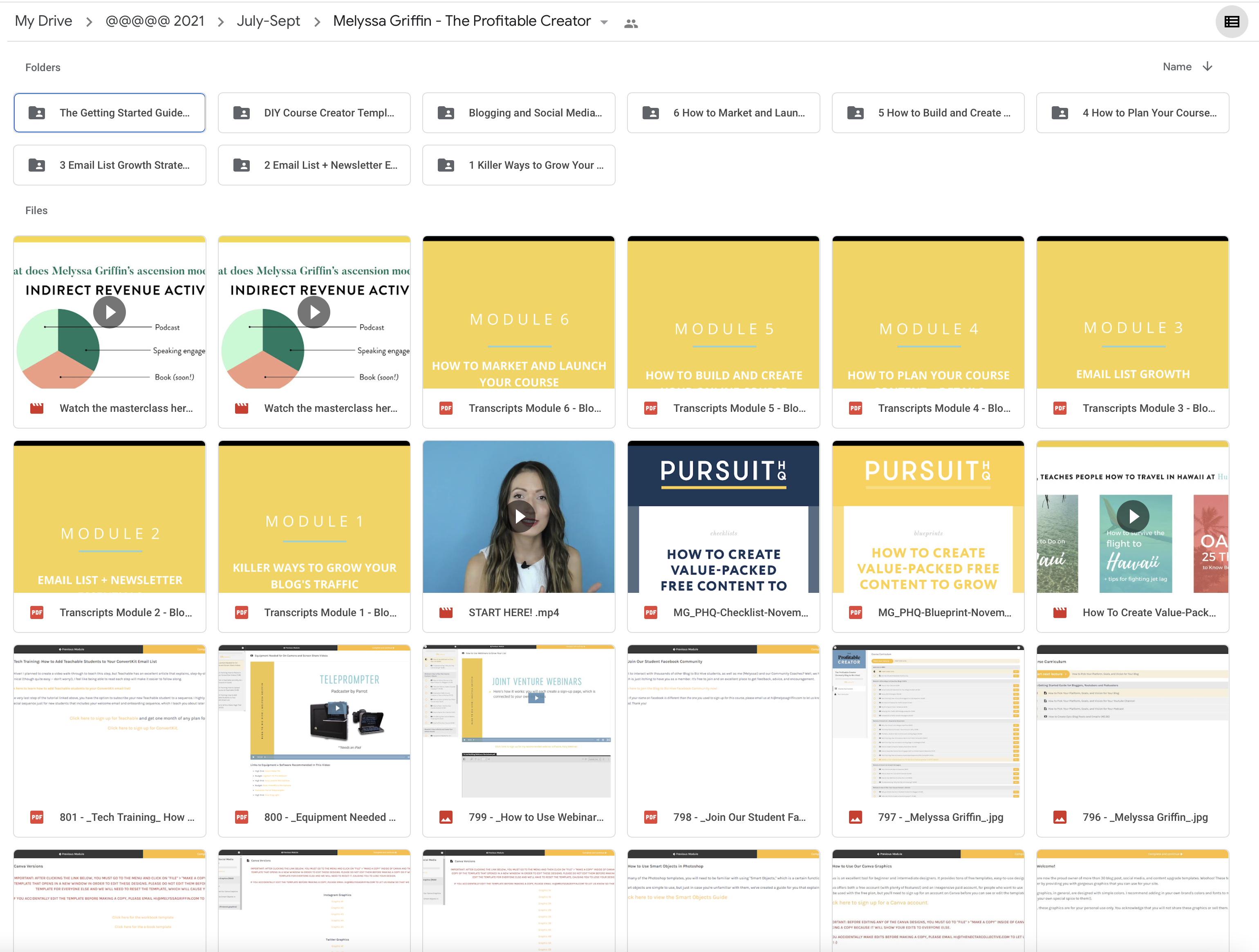Open the current folder dropdown arrow
The width and height of the screenshot is (1259, 952).
tap(605, 23)
